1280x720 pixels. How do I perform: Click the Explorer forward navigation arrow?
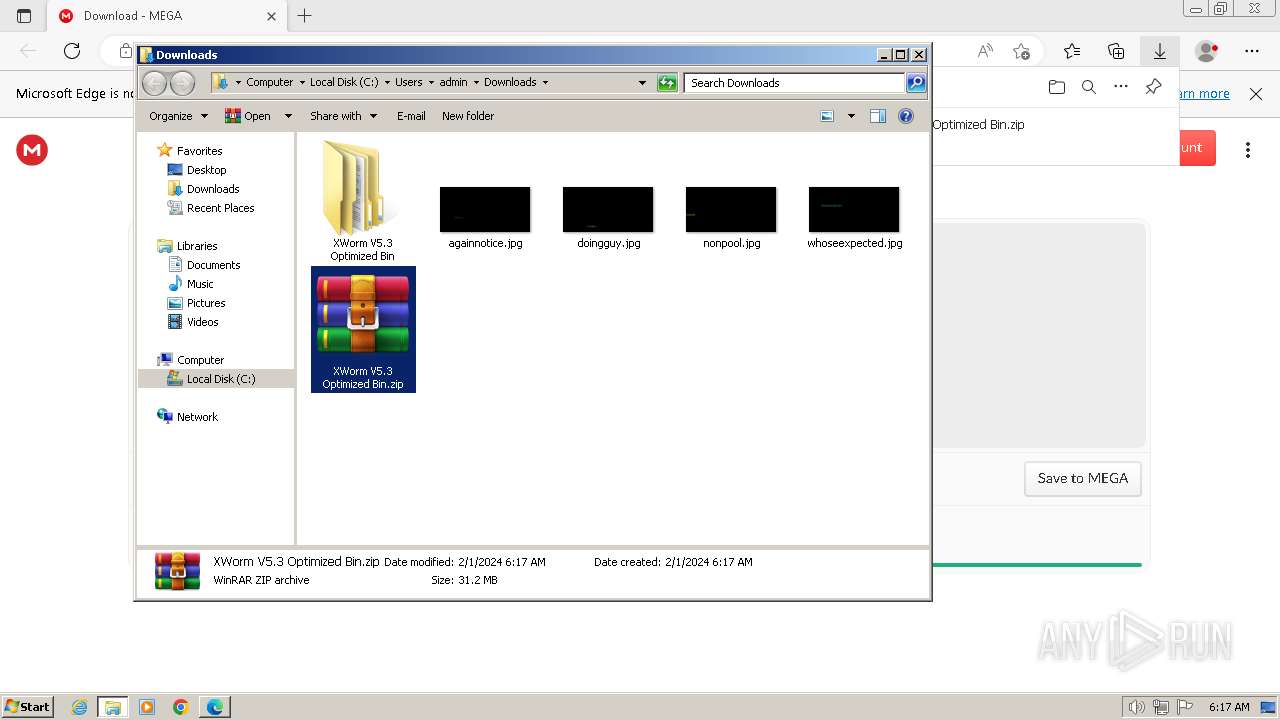182,83
